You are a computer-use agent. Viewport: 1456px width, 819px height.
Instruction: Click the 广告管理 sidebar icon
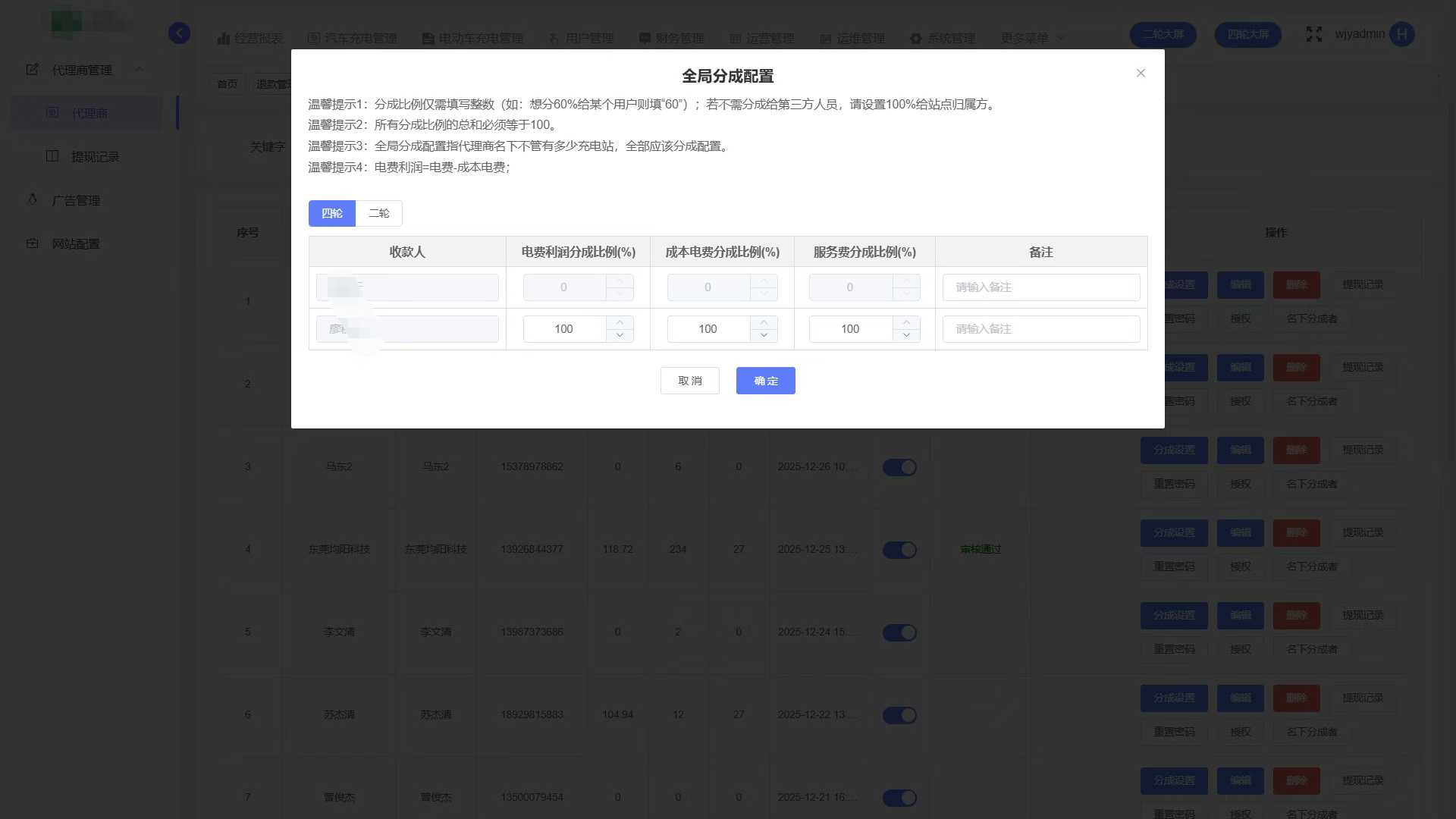pos(32,199)
